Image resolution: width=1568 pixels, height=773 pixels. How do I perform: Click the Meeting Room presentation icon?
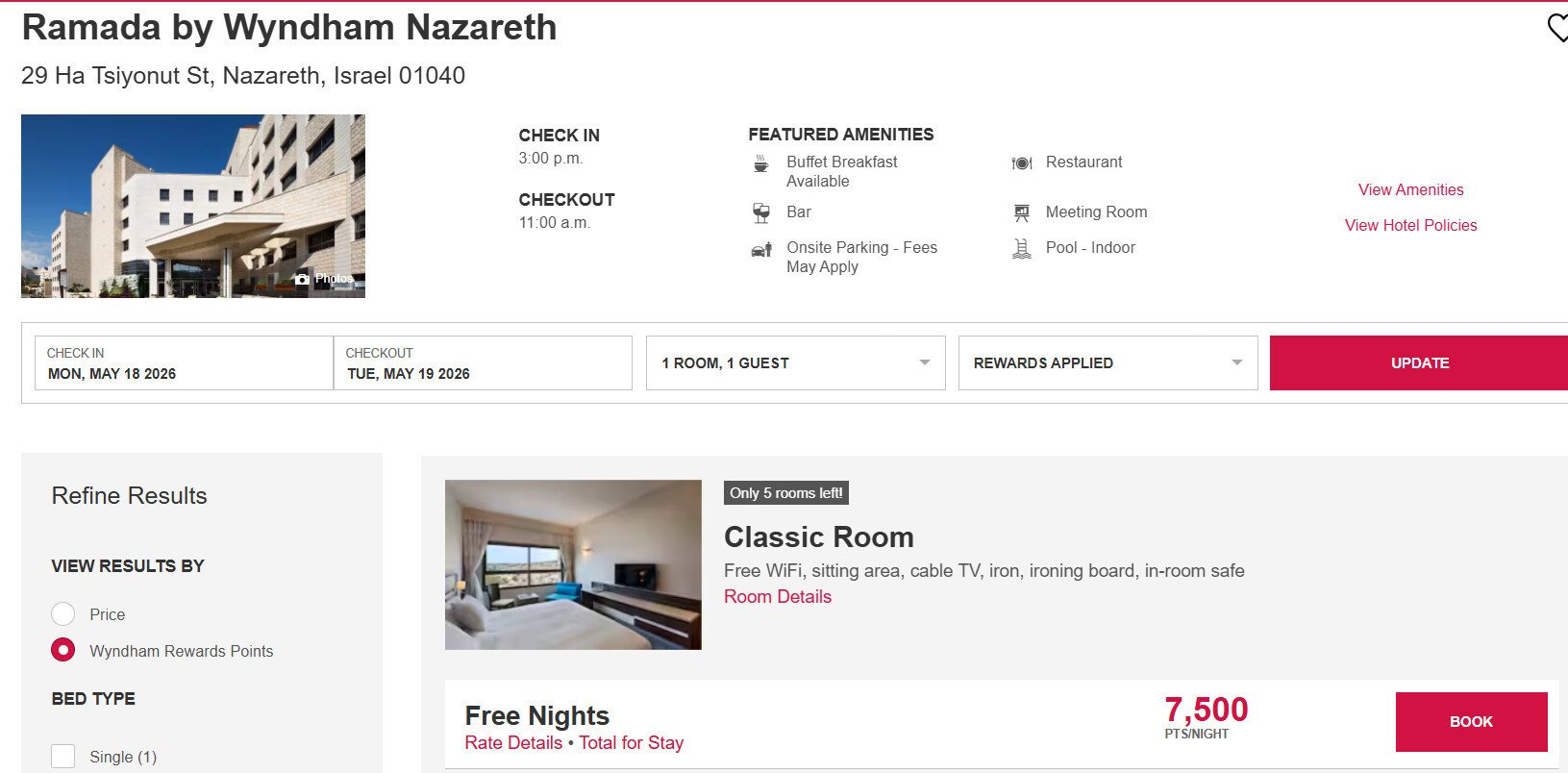(1021, 212)
